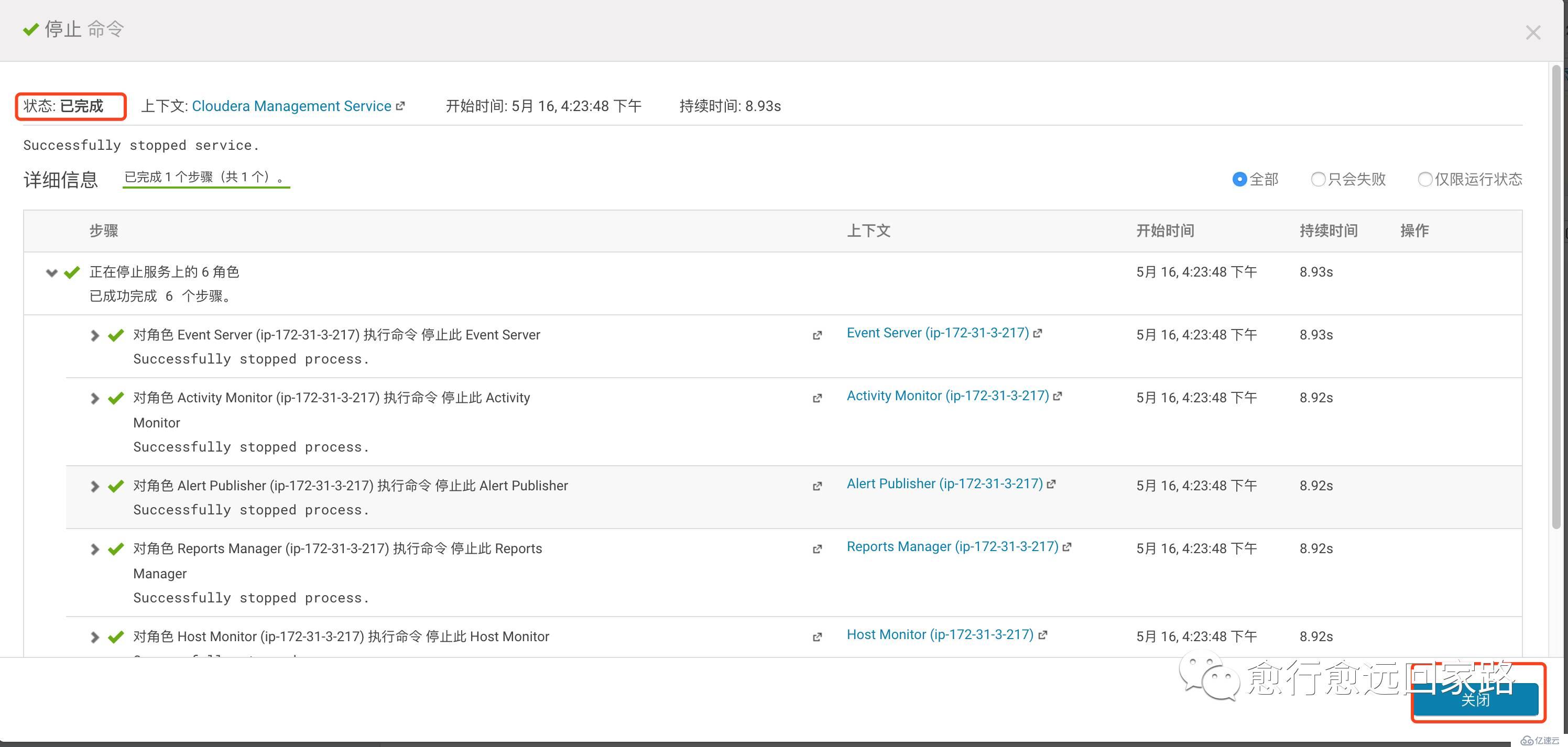The image size is (1568, 747).
Task: Click the 详细信息 heading
Action: click(x=61, y=180)
